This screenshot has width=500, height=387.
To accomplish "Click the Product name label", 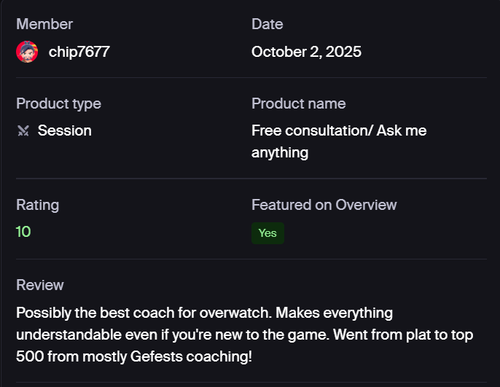I will coord(299,103).
